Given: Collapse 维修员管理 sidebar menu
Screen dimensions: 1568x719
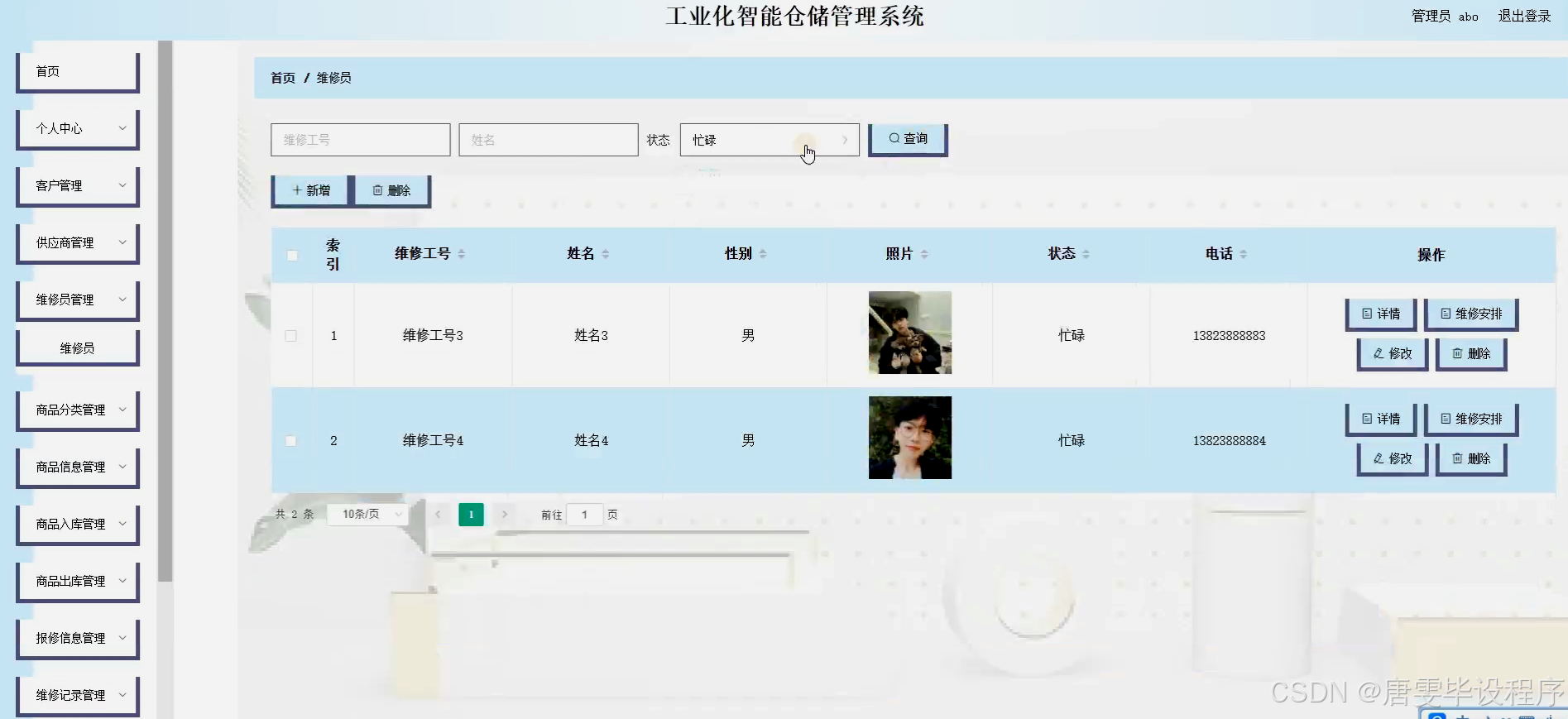Looking at the screenshot, I should 78,300.
